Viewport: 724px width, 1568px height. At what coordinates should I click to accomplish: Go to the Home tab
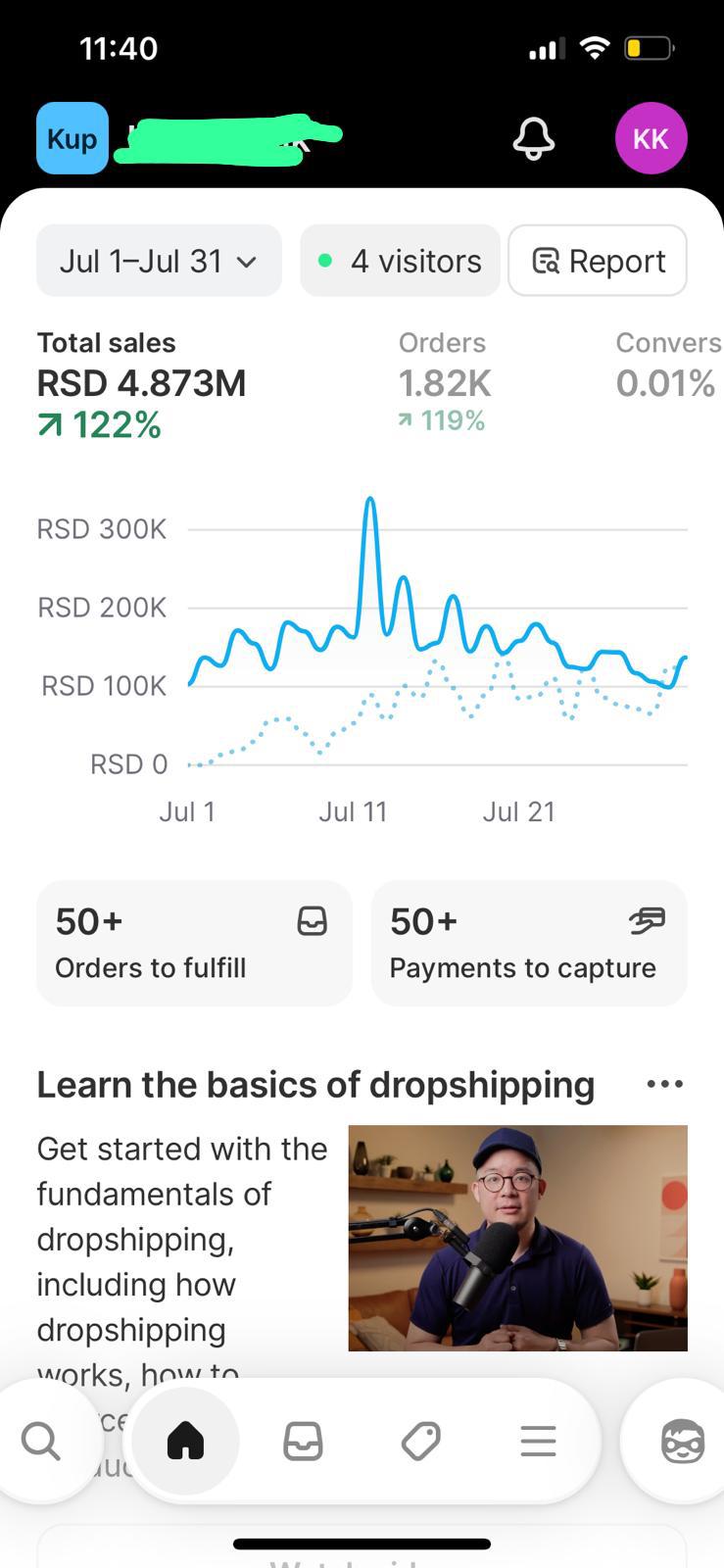pos(185,1442)
